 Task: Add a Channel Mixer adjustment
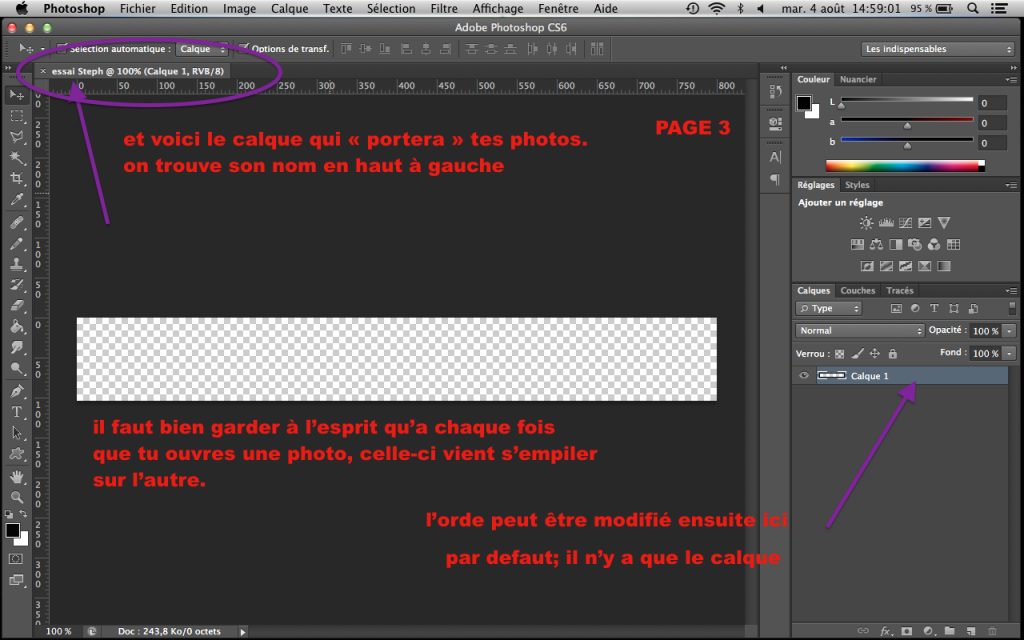(934, 244)
